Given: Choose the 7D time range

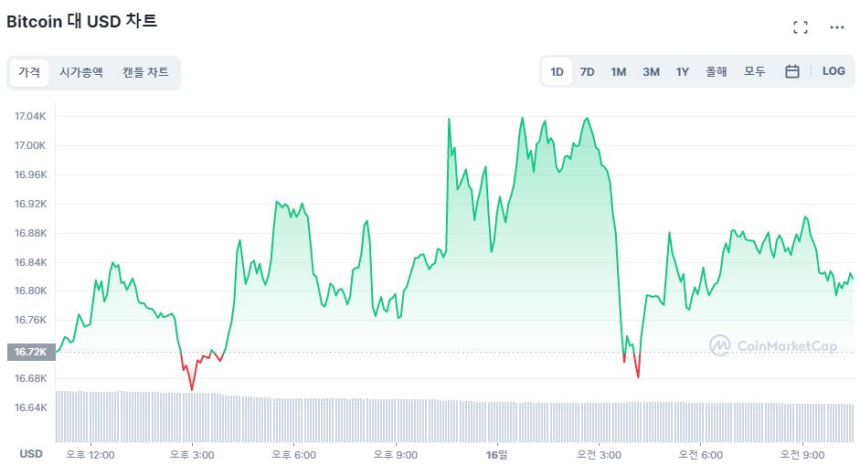Looking at the screenshot, I should point(587,72).
